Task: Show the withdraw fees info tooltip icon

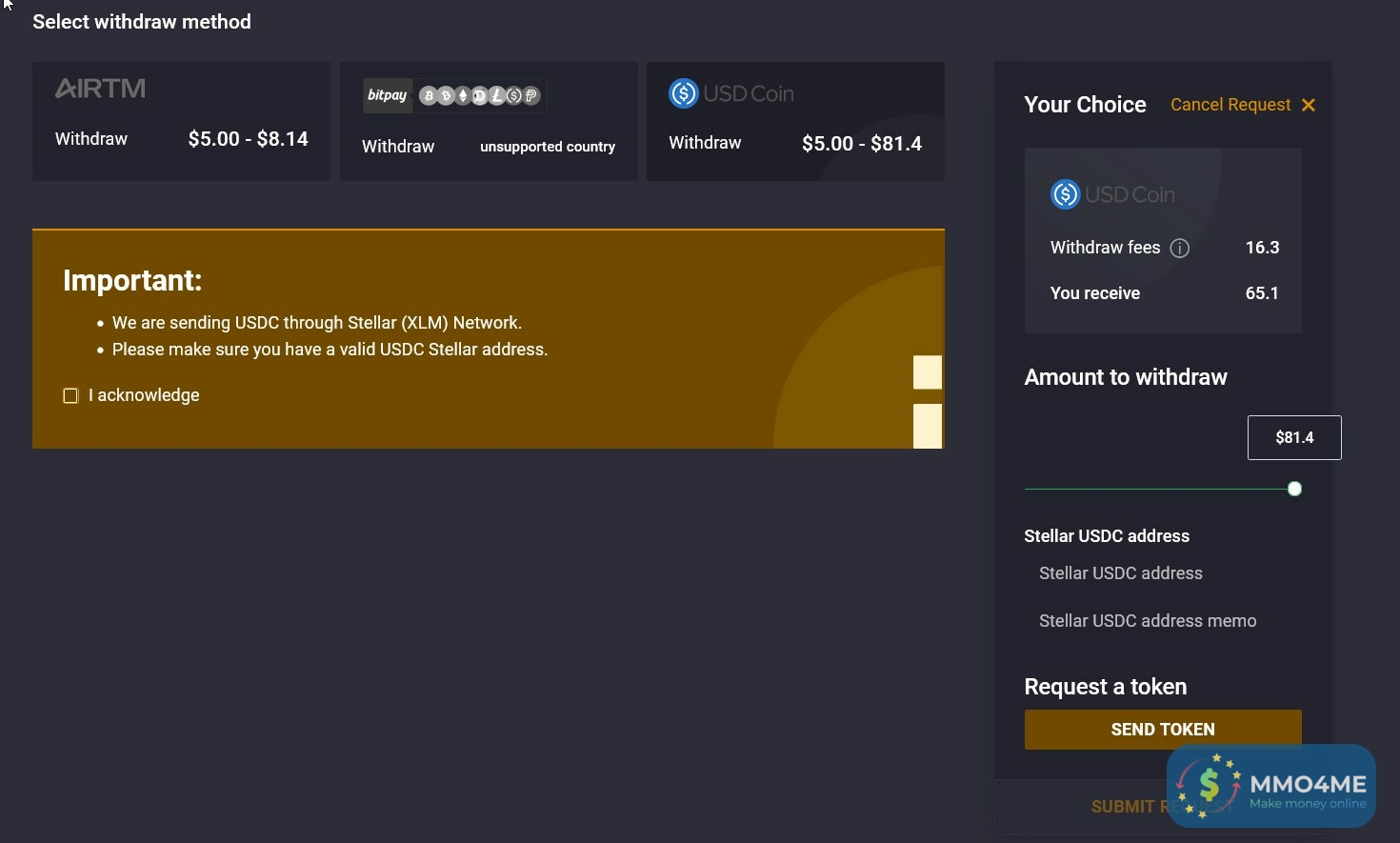Action: tap(1180, 249)
